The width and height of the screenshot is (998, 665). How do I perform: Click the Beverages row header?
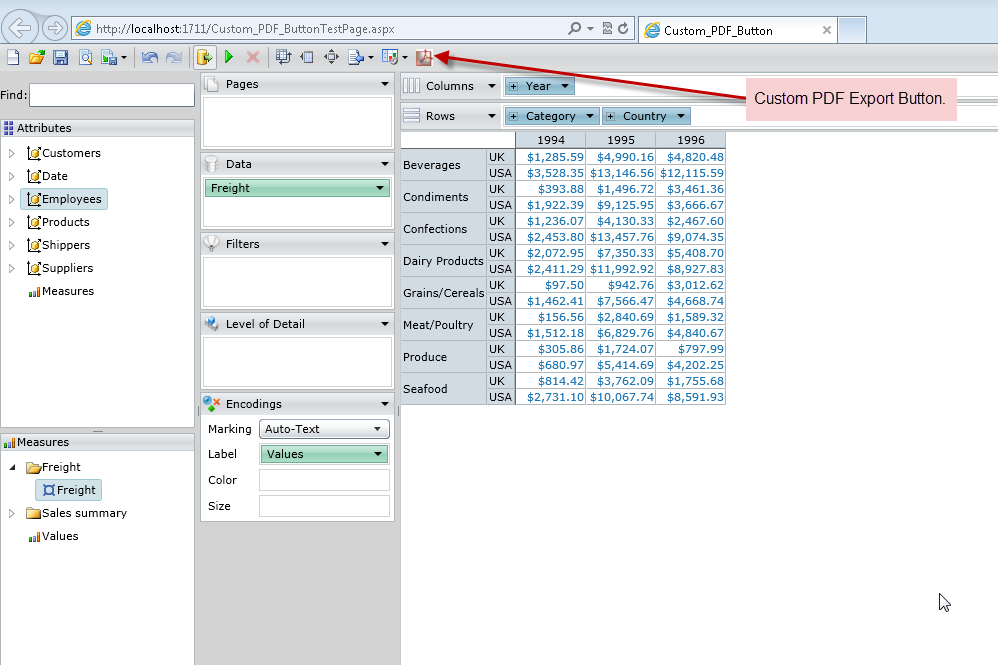444,165
